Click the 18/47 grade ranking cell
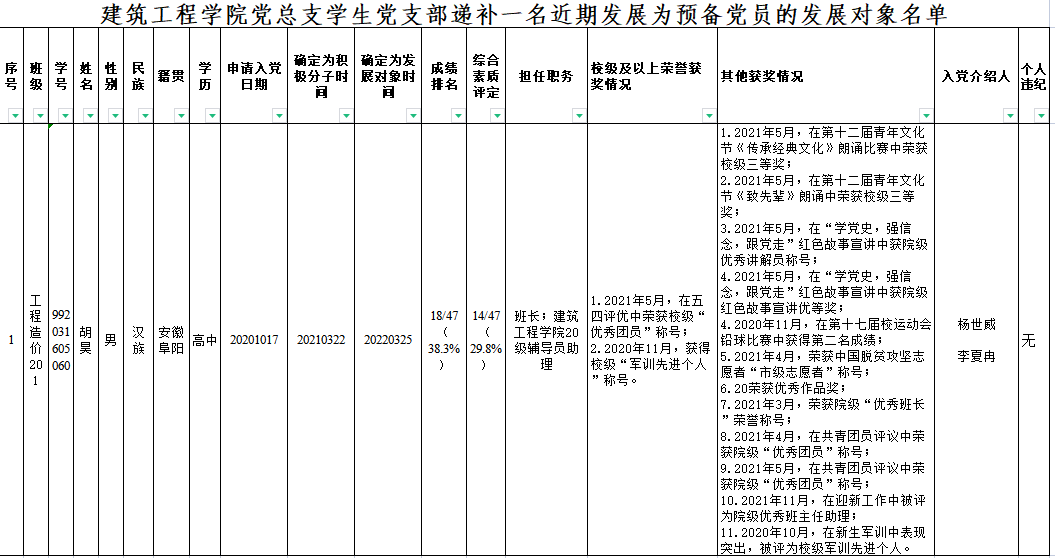The height and width of the screenshot is (558, 1055). [443, 339]
